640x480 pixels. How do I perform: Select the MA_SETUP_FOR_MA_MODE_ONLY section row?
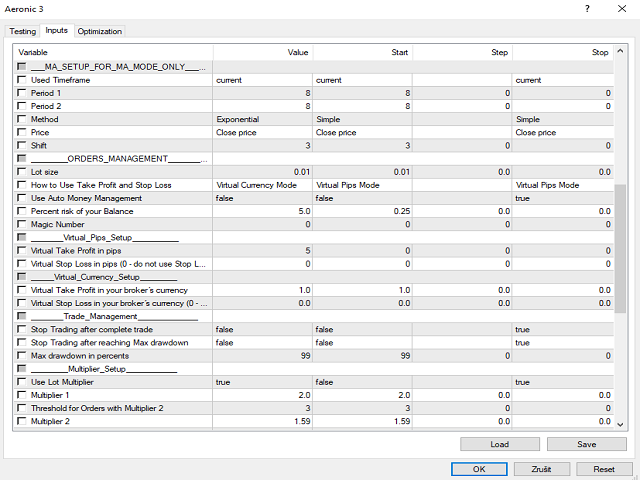pos(314,67)
